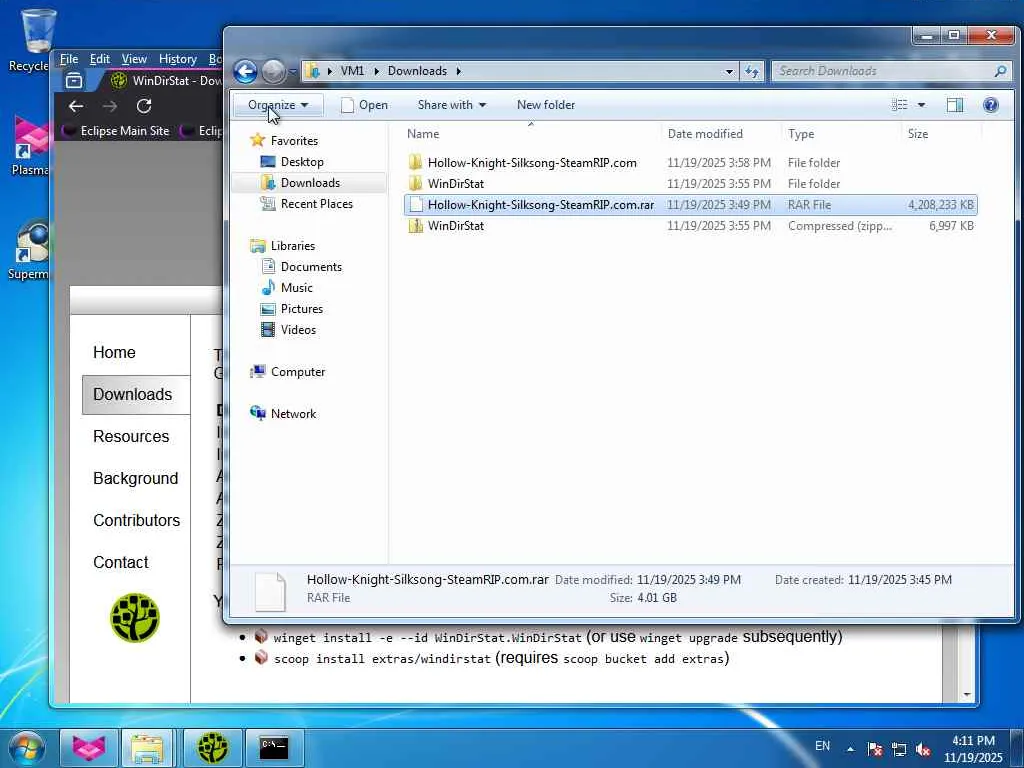Open the browser's View menu
The height and width of the screenshot is (768, 1024).
[x=134, y=59]
